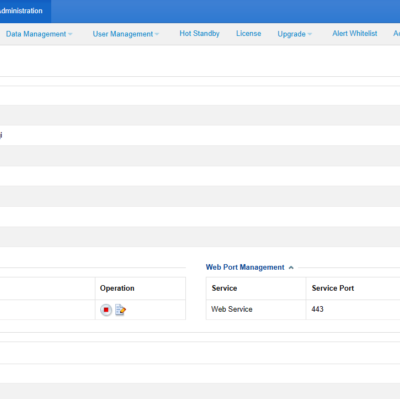Go to the Hot Standby page
This screenshot has height=399, width=400.
tap(199, 33)
